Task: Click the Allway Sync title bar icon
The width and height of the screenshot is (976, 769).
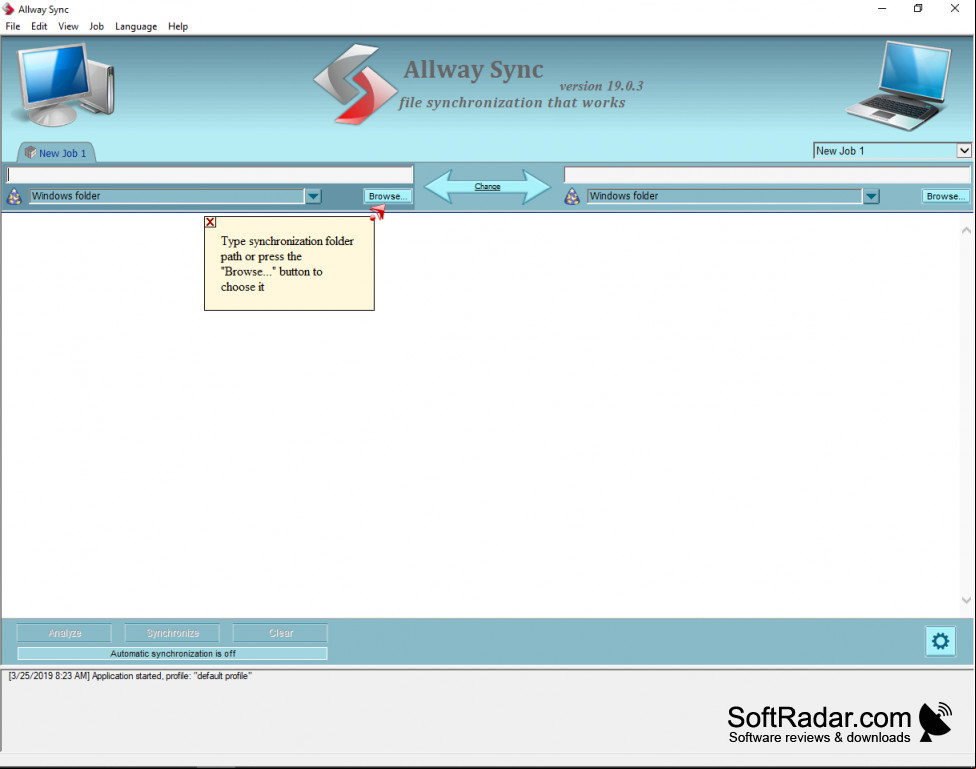Action: [8, 9]
